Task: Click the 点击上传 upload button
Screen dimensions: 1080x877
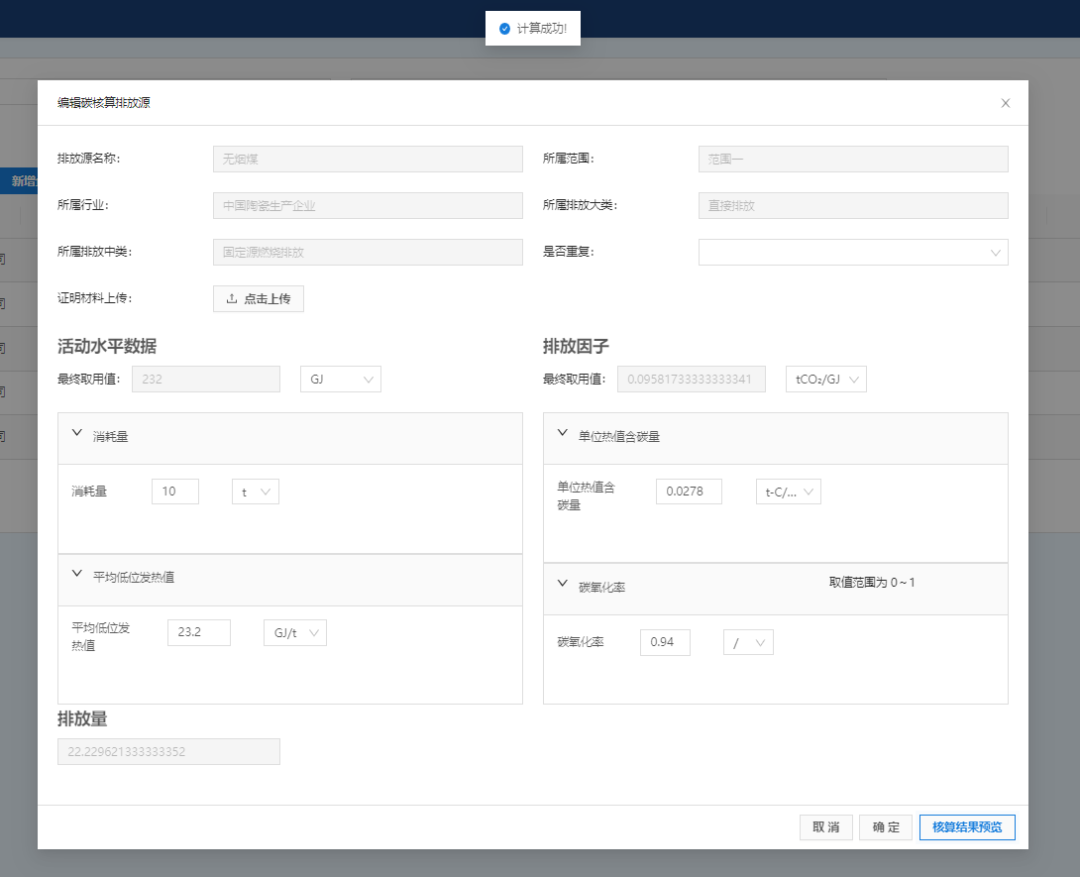Action: click(258, 298)
